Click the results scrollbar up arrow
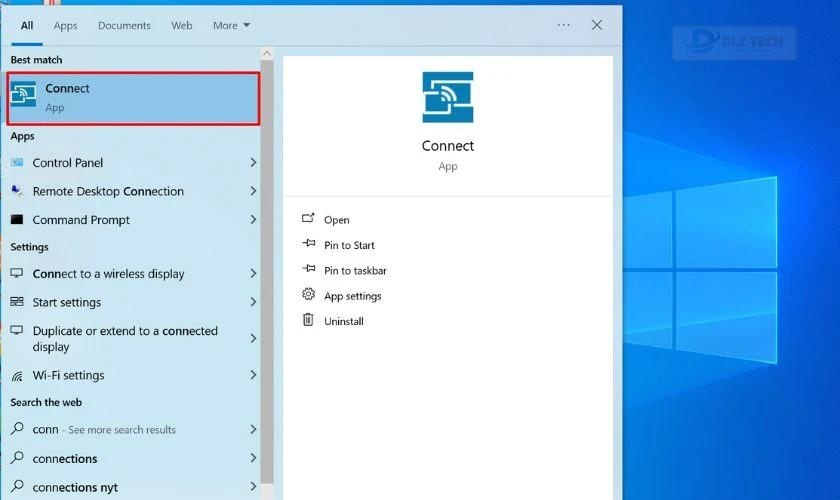The width and height of the screenshot is (840, 500). click(267, 53)
